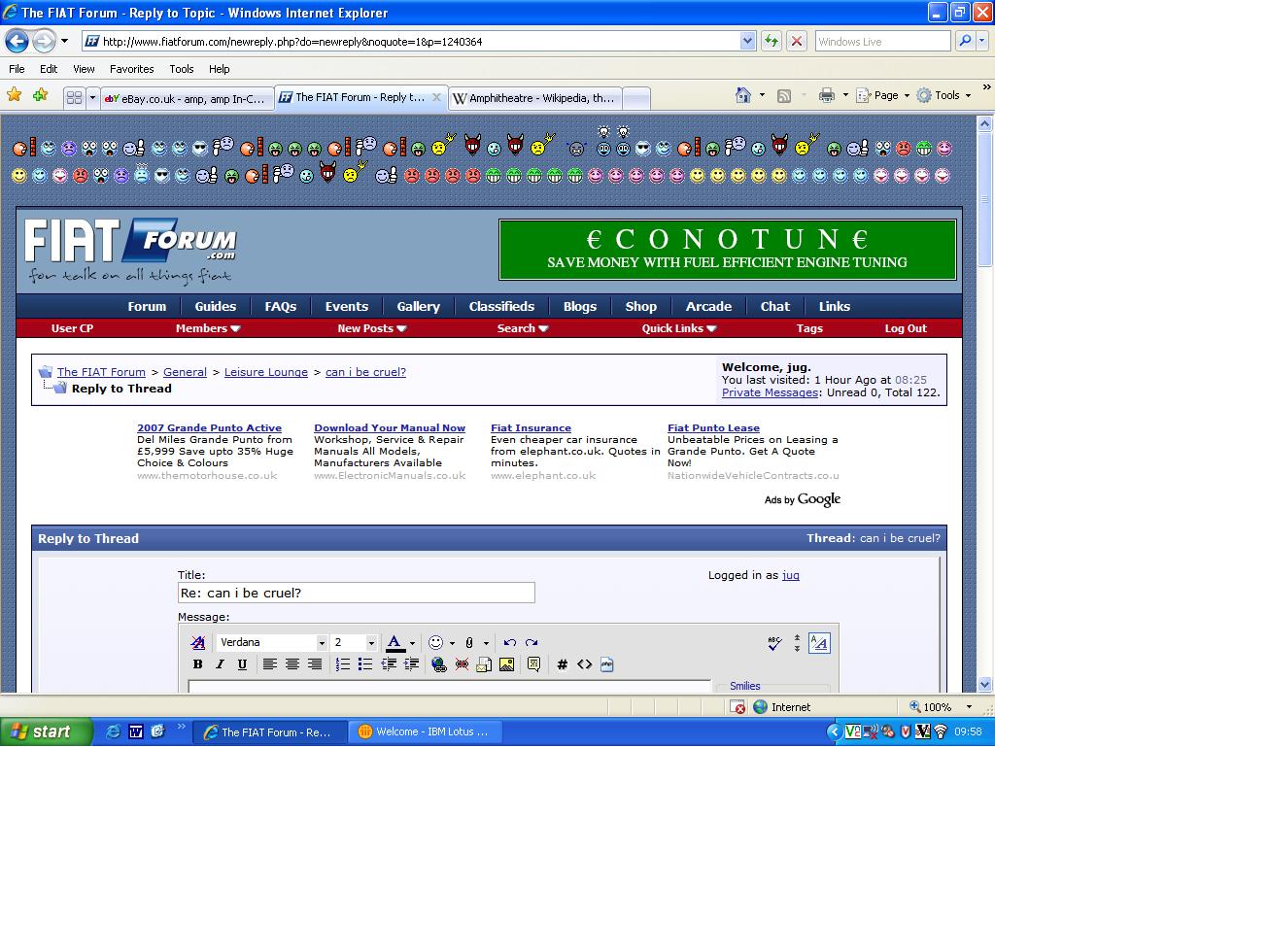Toggle underline formatting in message editor

243,664
